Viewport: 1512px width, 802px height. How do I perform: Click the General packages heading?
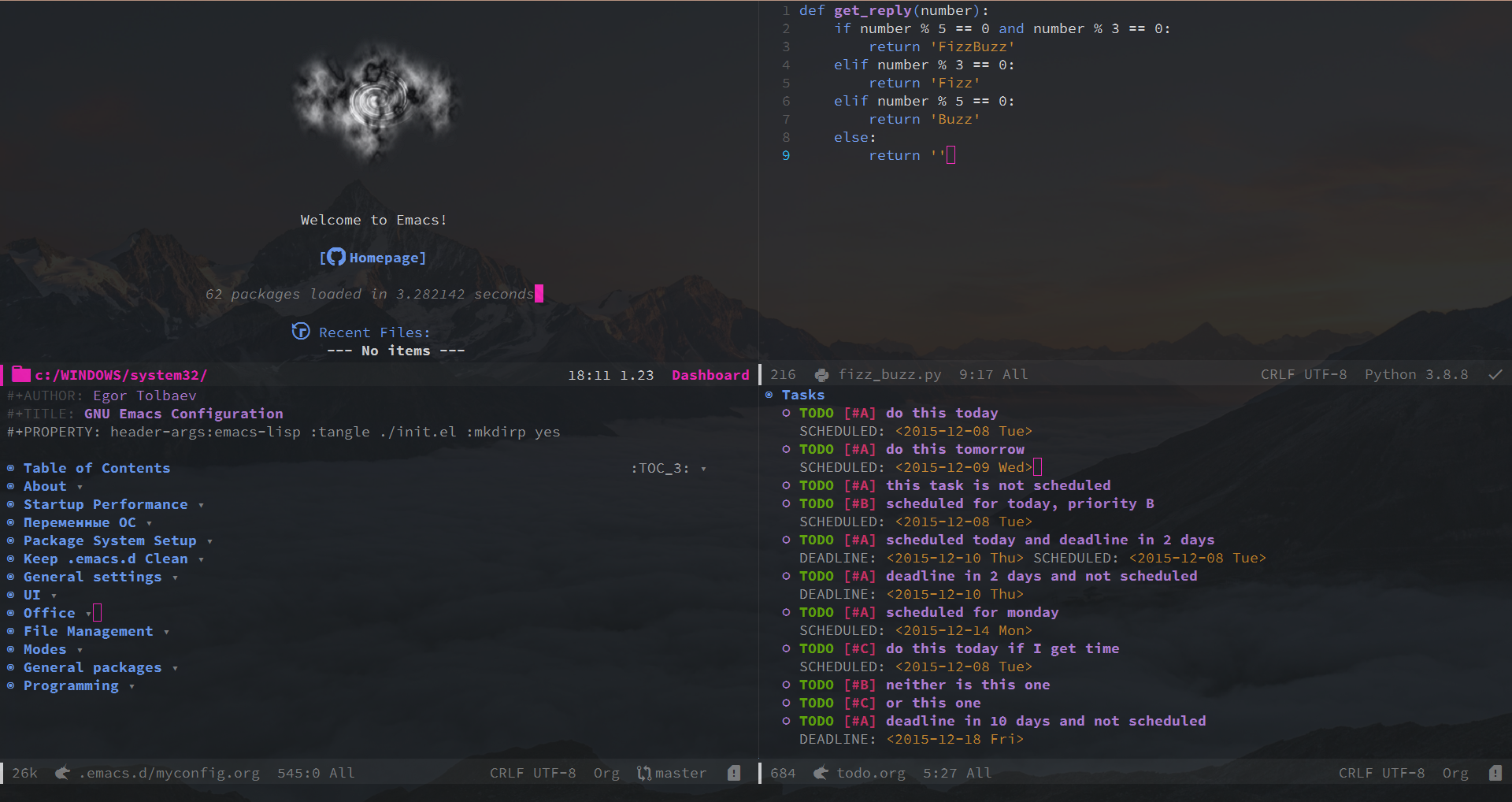click(x=92, y=667)
